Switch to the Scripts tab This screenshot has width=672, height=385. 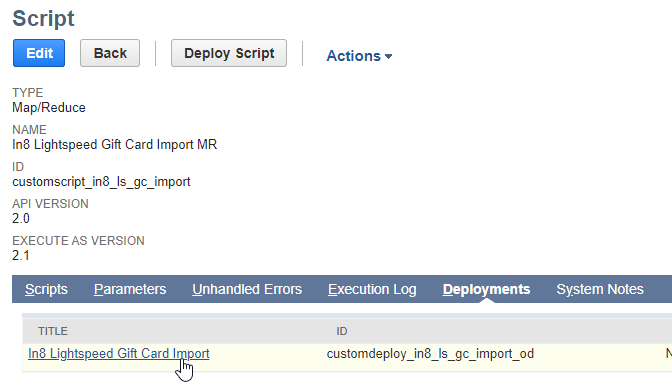(46, 289)
